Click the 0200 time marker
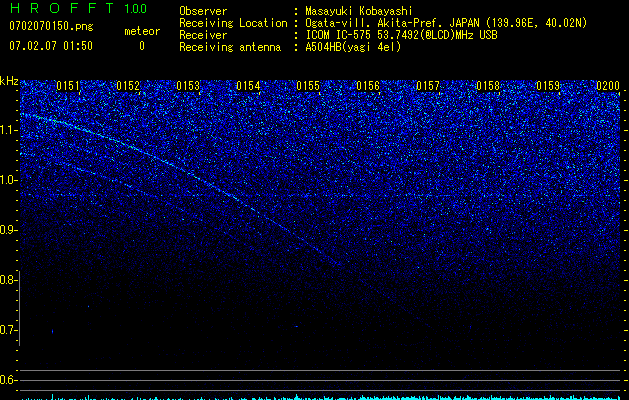 pyautogui.click(x=608, y=85)
